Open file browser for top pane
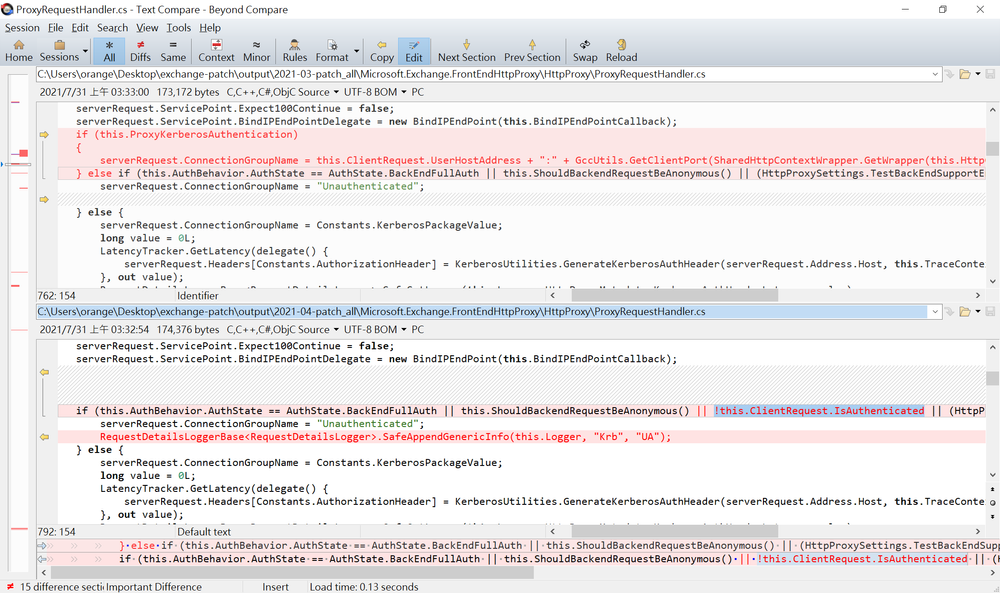1000x593 pixels. click(964, 74)
